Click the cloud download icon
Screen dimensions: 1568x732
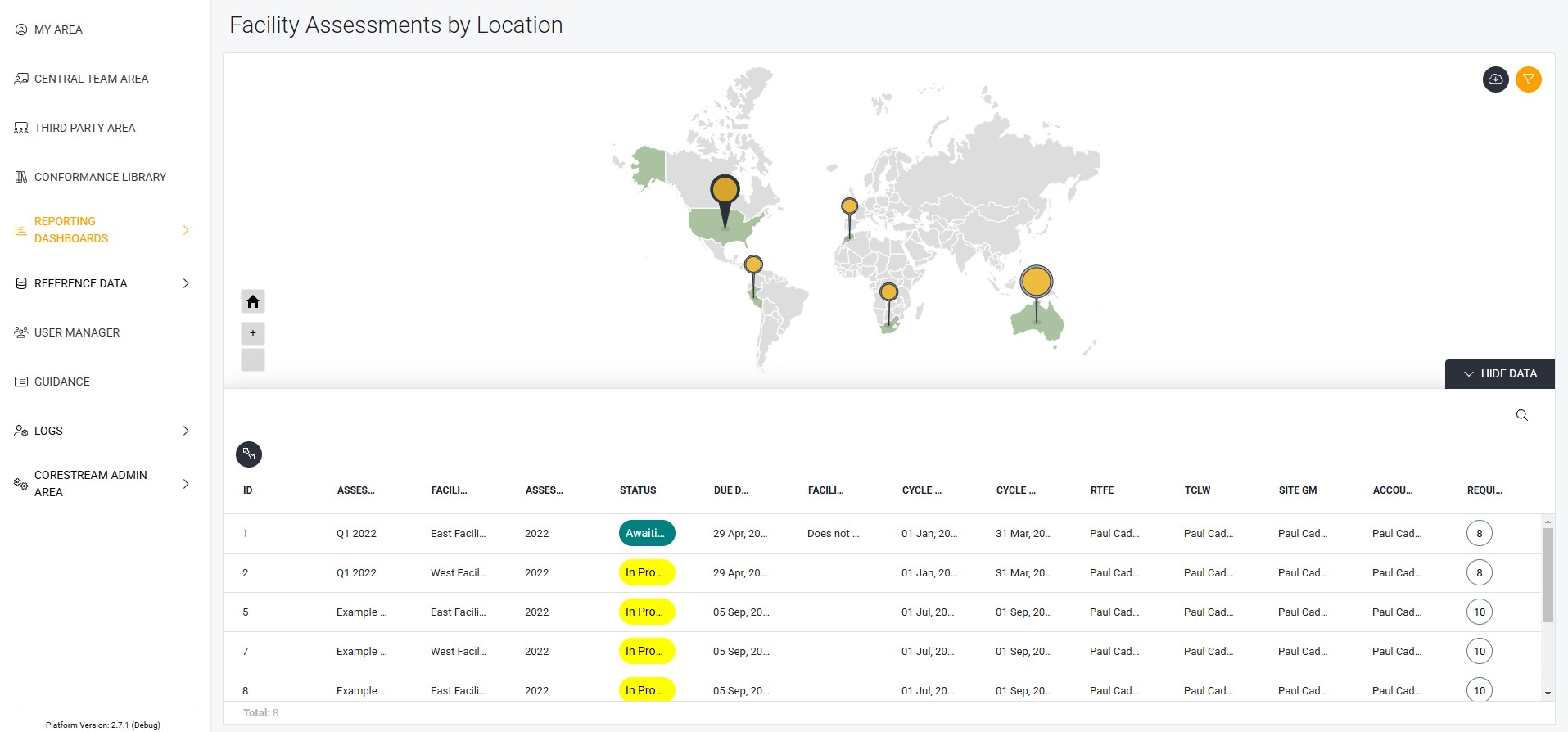point(1495,79)
